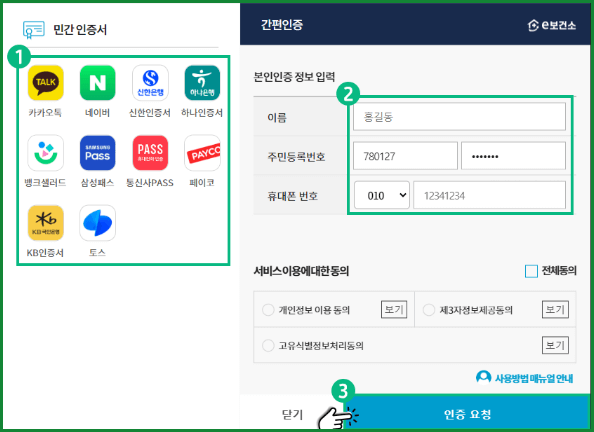The width and height of the screenshot is (594, 432).
Task: Click the phone number field 12341234
Action: point(489,195)
